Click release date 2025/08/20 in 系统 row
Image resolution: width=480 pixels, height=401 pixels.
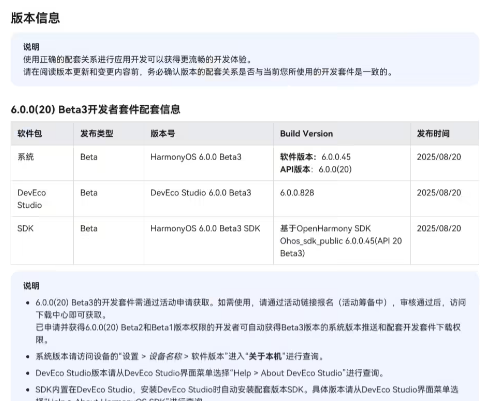click(x=439, y=157)
